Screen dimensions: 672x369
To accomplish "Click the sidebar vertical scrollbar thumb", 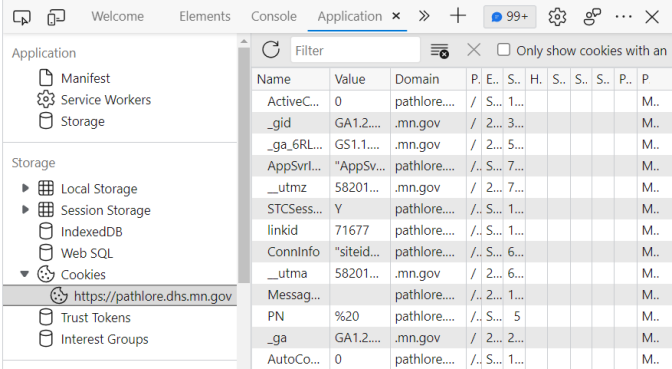I will click(x=244, y=165).
